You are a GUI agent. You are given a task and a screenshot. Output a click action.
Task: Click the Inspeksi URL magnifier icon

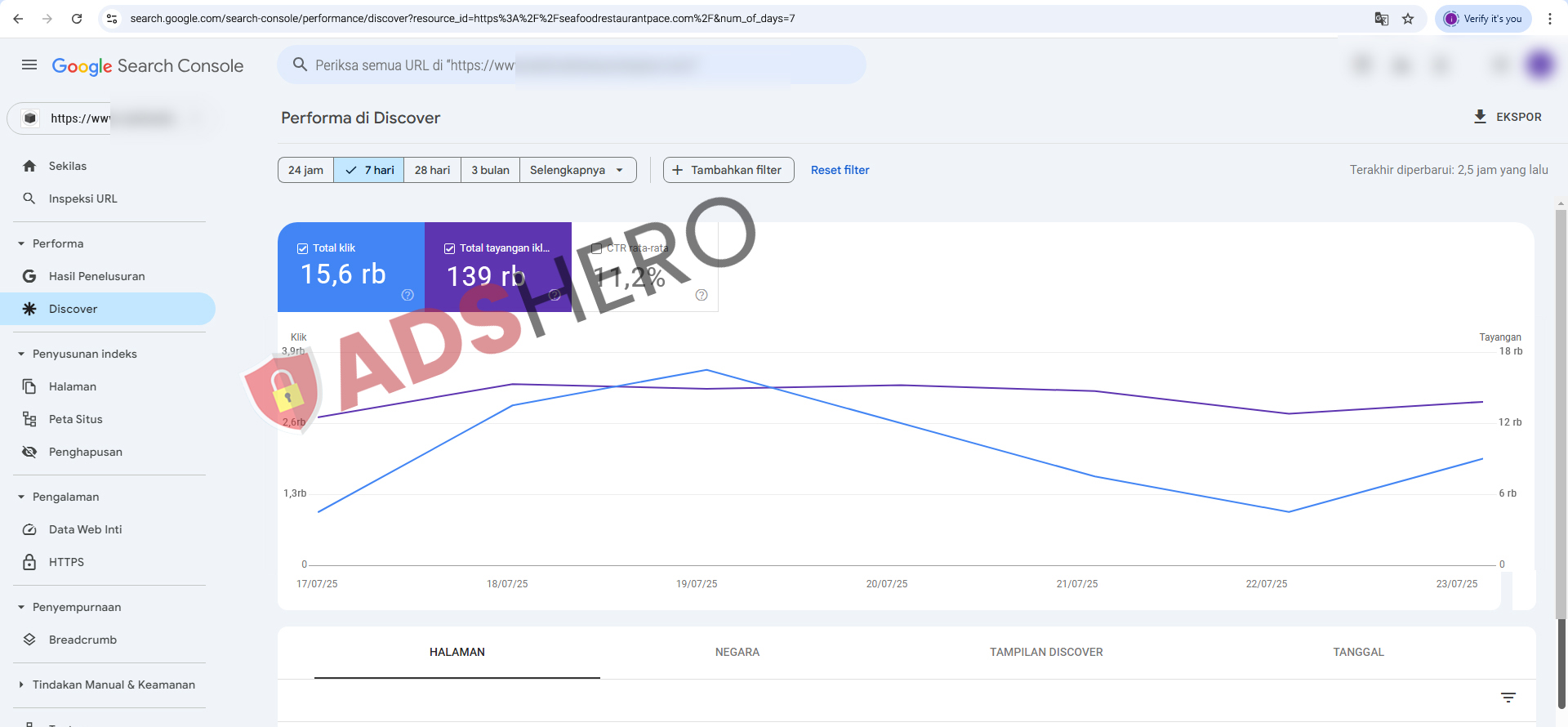[x=29, y=198]
